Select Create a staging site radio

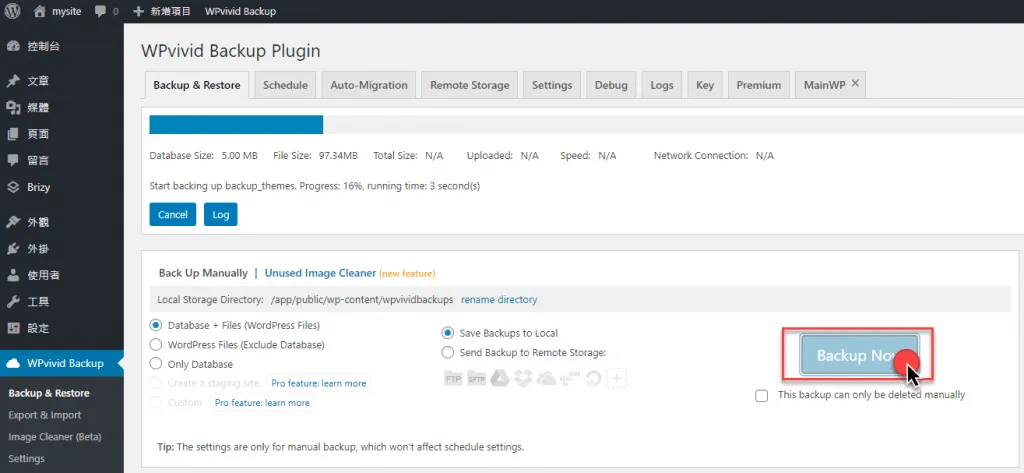155,383
